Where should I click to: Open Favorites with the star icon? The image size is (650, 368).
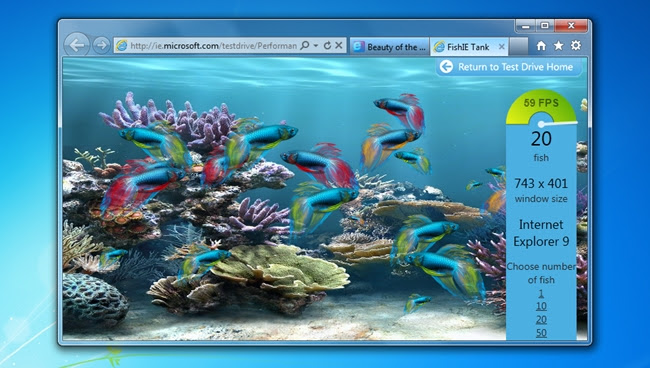(x=558, y=46)
